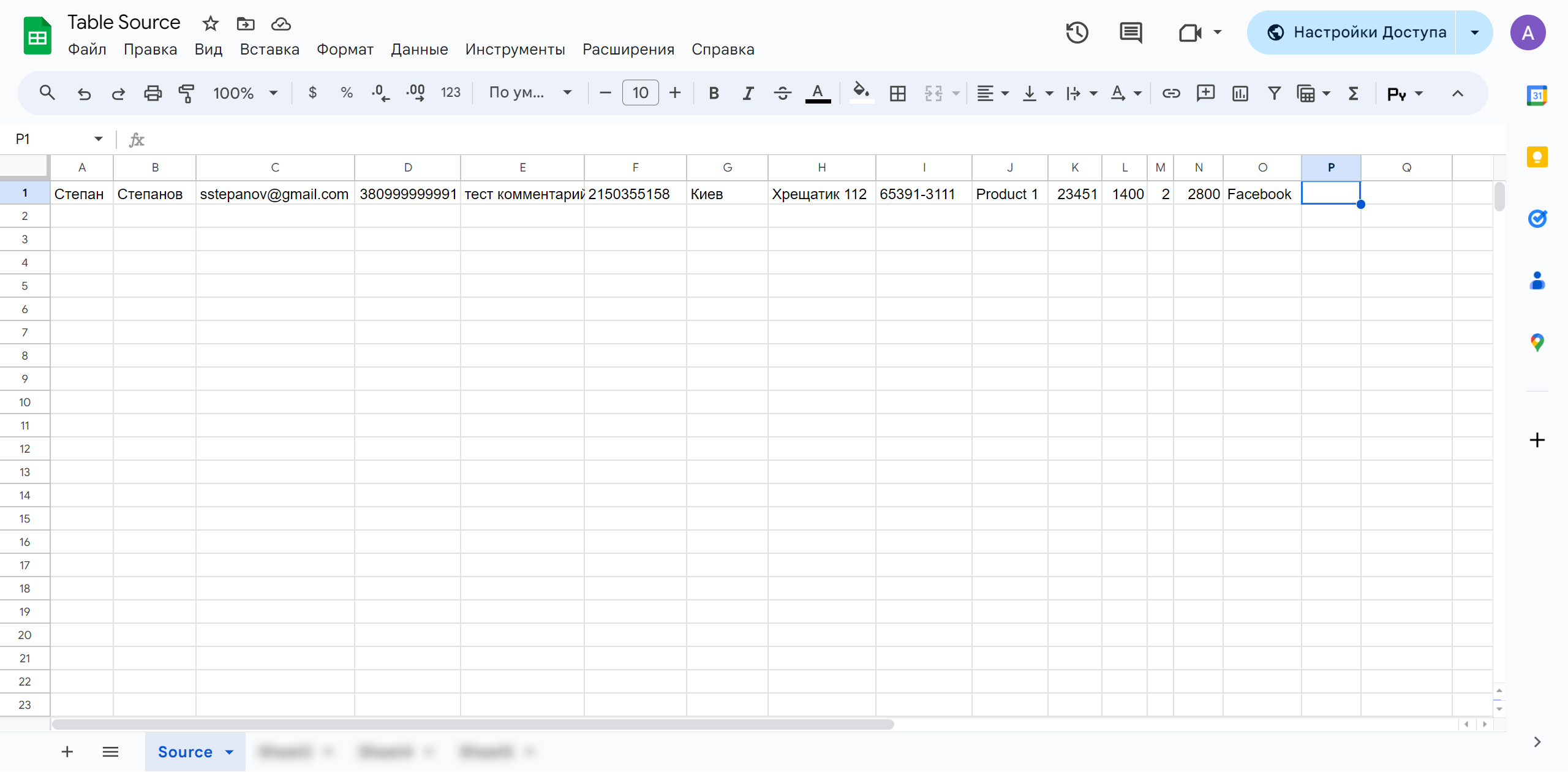Open borders options
The image size is (1568, 772).
click(x=898, y=93)
